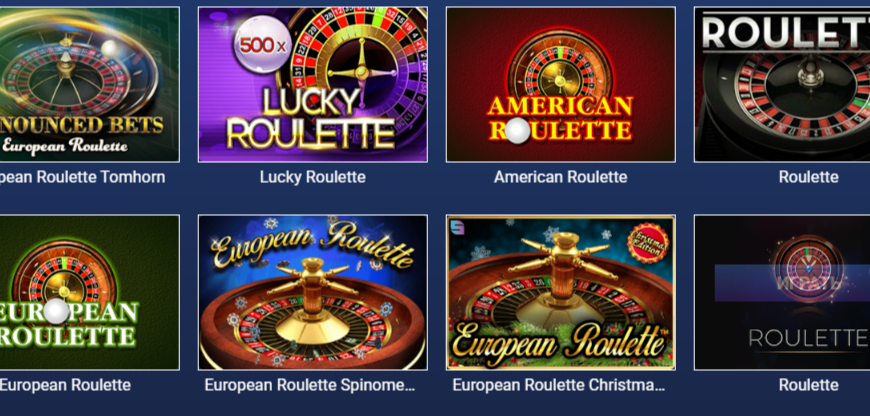
Task: Click the white ball in American Roulette logo
Action: [x=518, y=130]
